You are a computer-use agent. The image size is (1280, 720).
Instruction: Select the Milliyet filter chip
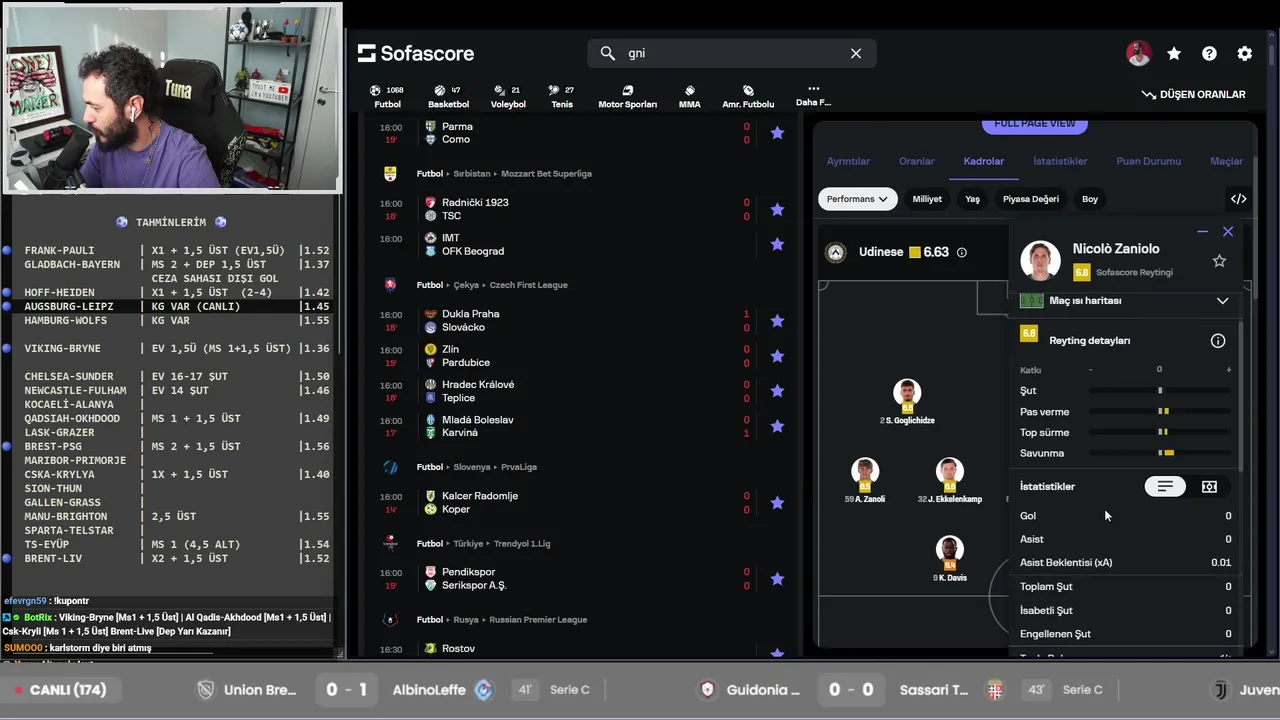point(927,199)
